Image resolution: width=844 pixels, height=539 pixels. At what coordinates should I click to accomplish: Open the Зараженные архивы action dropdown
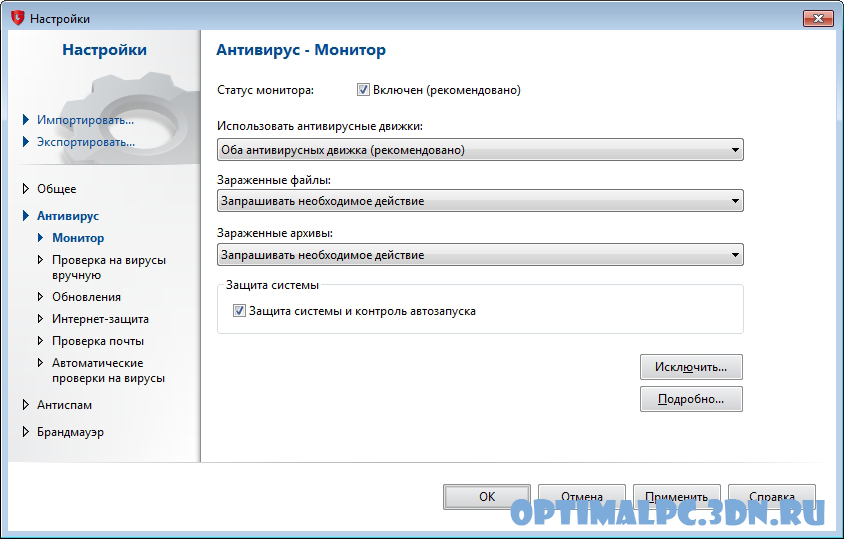(480, 255)
